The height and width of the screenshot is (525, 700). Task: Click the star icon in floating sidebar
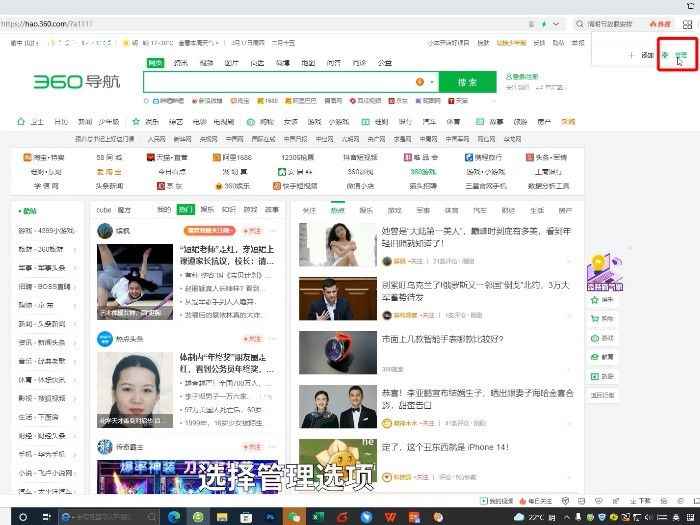click(595, 300)
